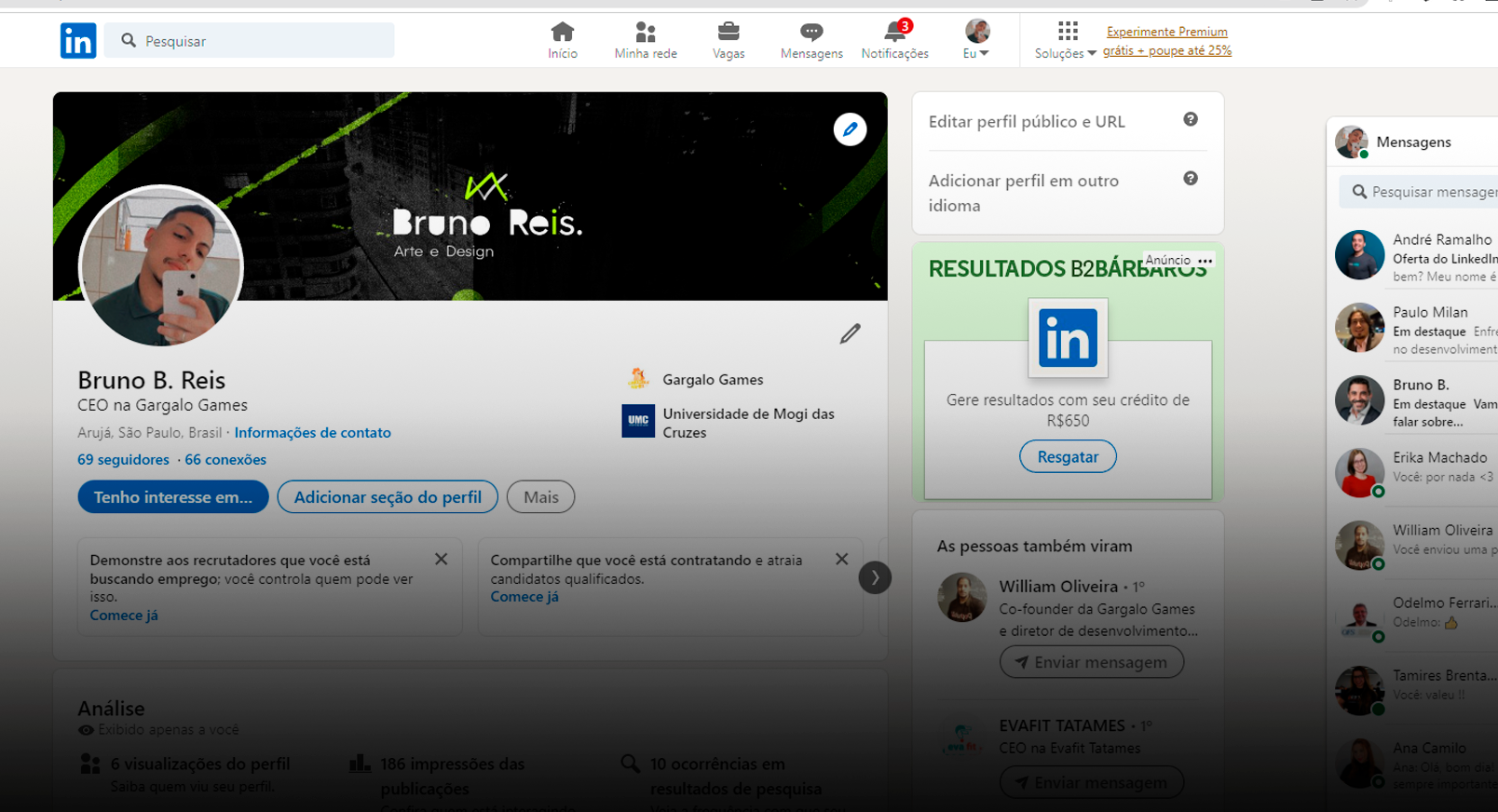Image resolution: width=1498 pixels, height=812 pixels.
Task: Go to Início home tab
Action: click(563, 41)
